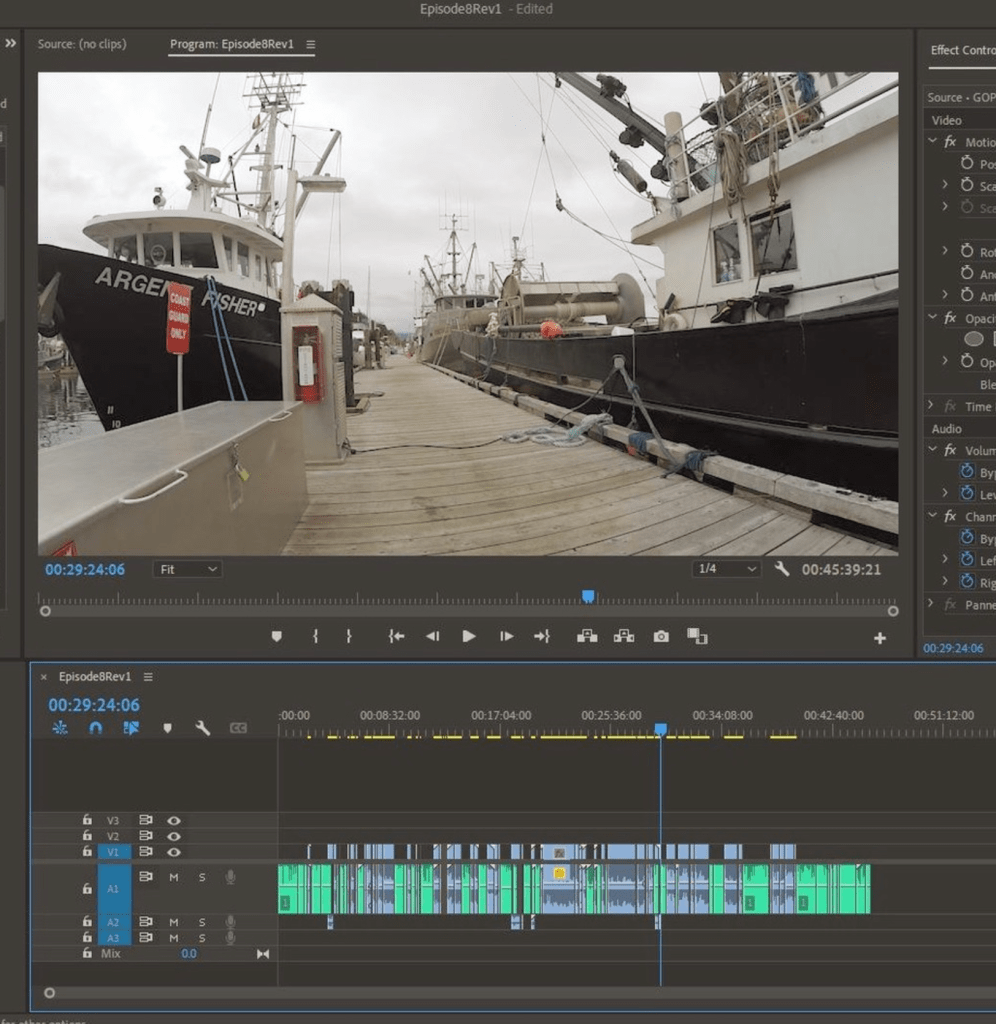Select the Effect Controls tab
Screen dimensions: 996x1024
(962, 50)
